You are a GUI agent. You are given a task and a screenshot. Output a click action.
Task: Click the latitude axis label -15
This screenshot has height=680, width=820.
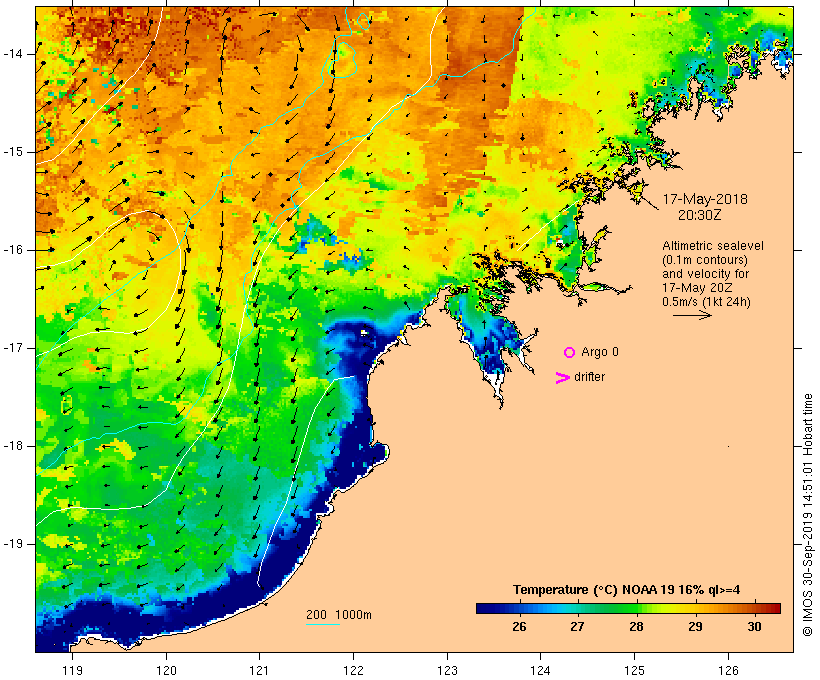(13, 152)
